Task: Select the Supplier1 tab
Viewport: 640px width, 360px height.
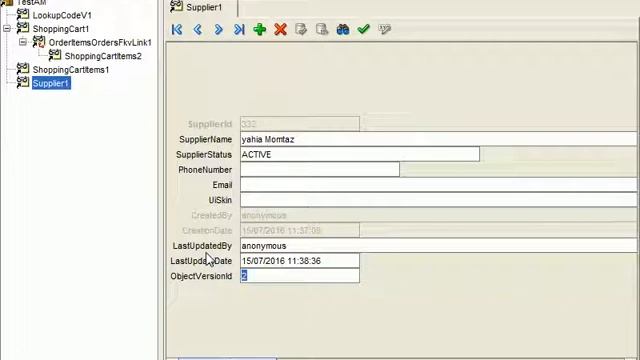Action: (203, 7)
